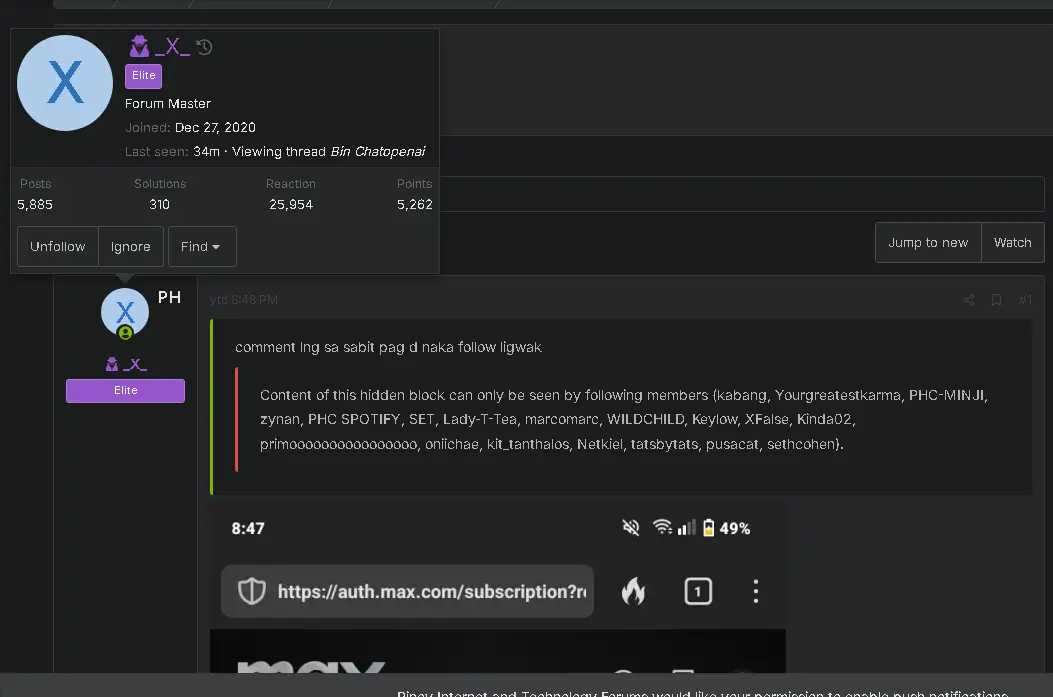Open the Bin Chatopenai thread link
Image resolution: width=1053 pixels, height=697 pixels.
(x=377, y=152)
